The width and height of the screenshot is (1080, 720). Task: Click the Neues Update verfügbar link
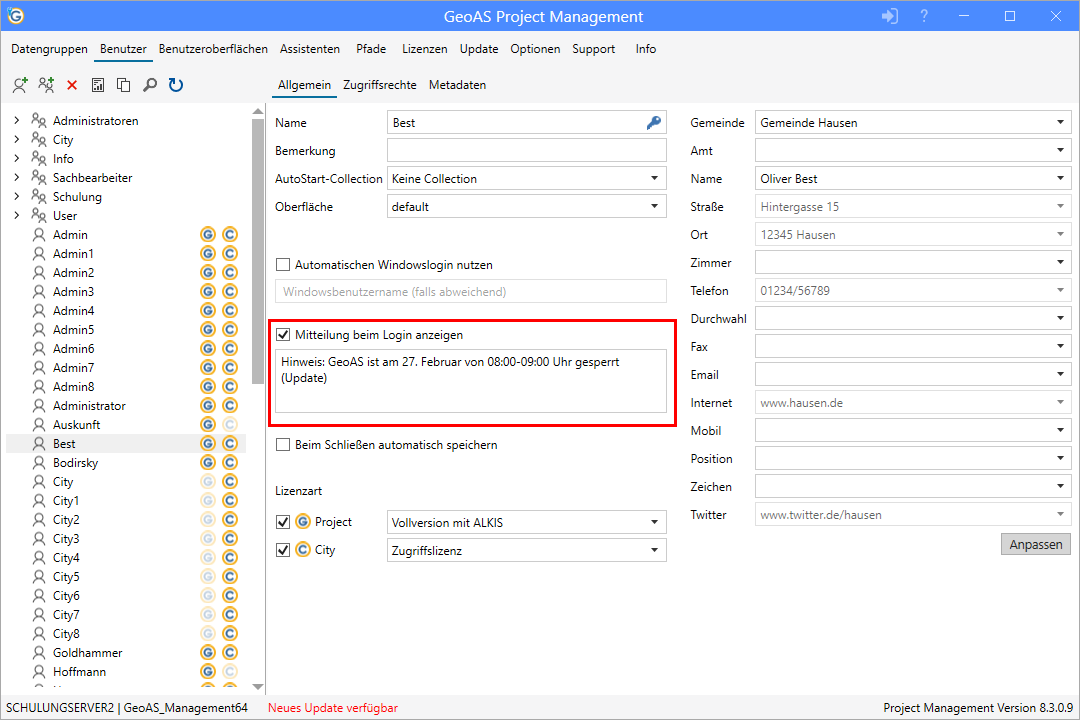point(332,707)
